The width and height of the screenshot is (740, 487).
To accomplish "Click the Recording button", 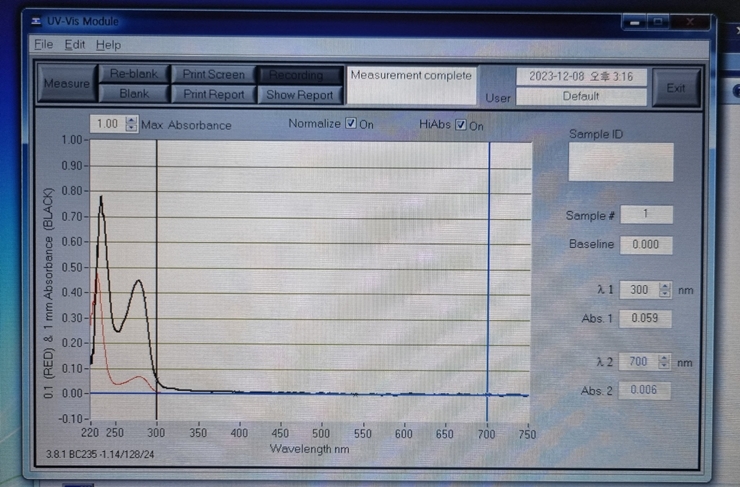I will [297, 75].
